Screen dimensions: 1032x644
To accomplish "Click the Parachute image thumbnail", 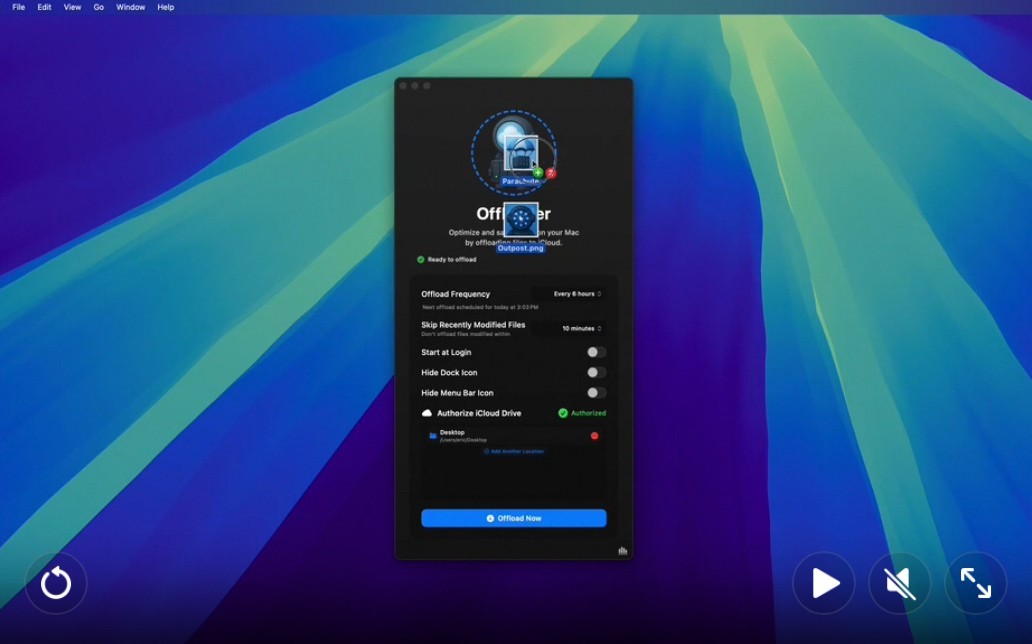I will click(521, 153).
